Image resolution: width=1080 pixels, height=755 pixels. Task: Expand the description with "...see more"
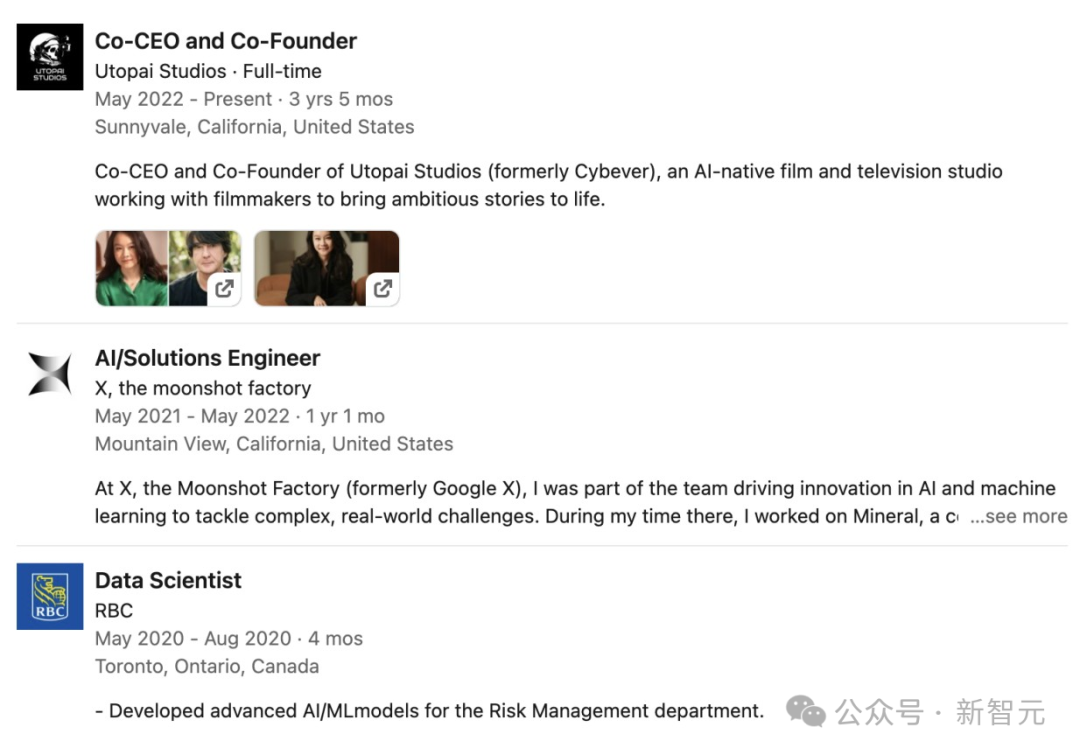[1018, 517]
